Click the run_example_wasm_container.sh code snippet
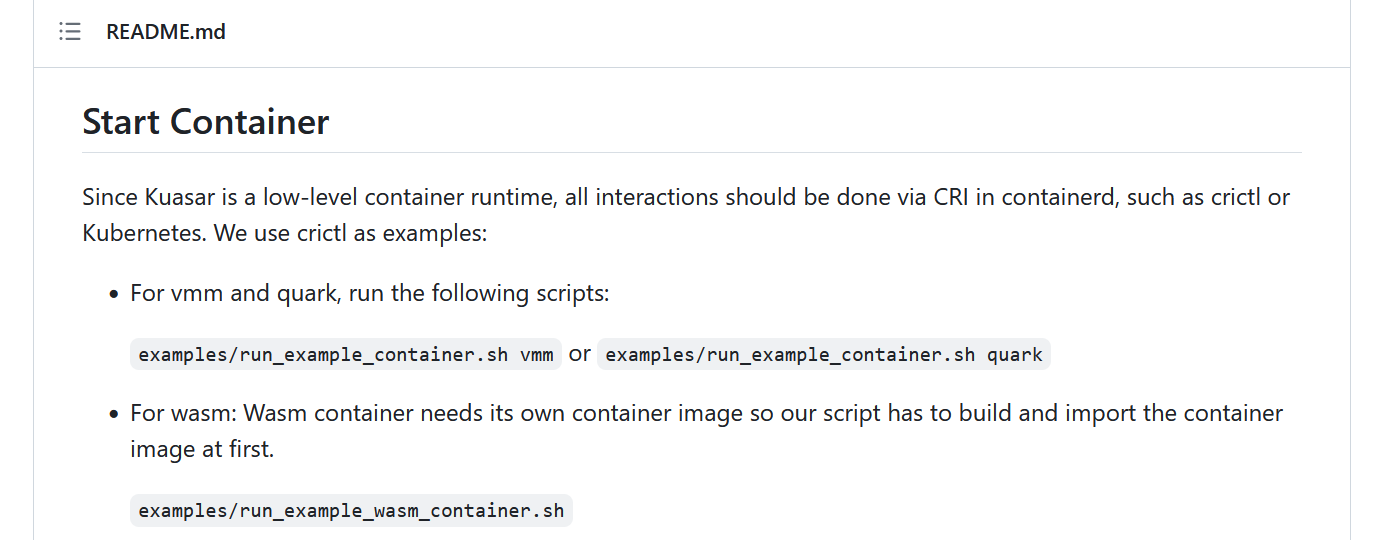Viewport: 1391px width, 540px height. coord(351,511)
